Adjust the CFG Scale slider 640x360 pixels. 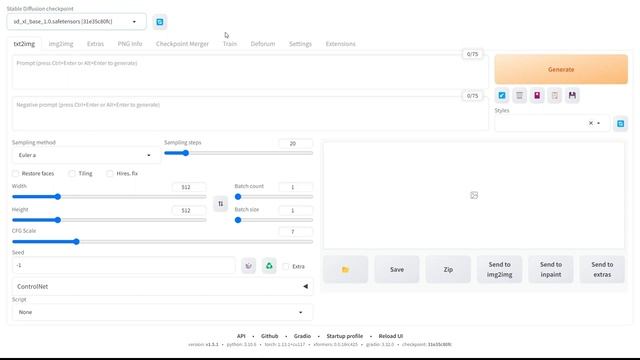(162, 242)
